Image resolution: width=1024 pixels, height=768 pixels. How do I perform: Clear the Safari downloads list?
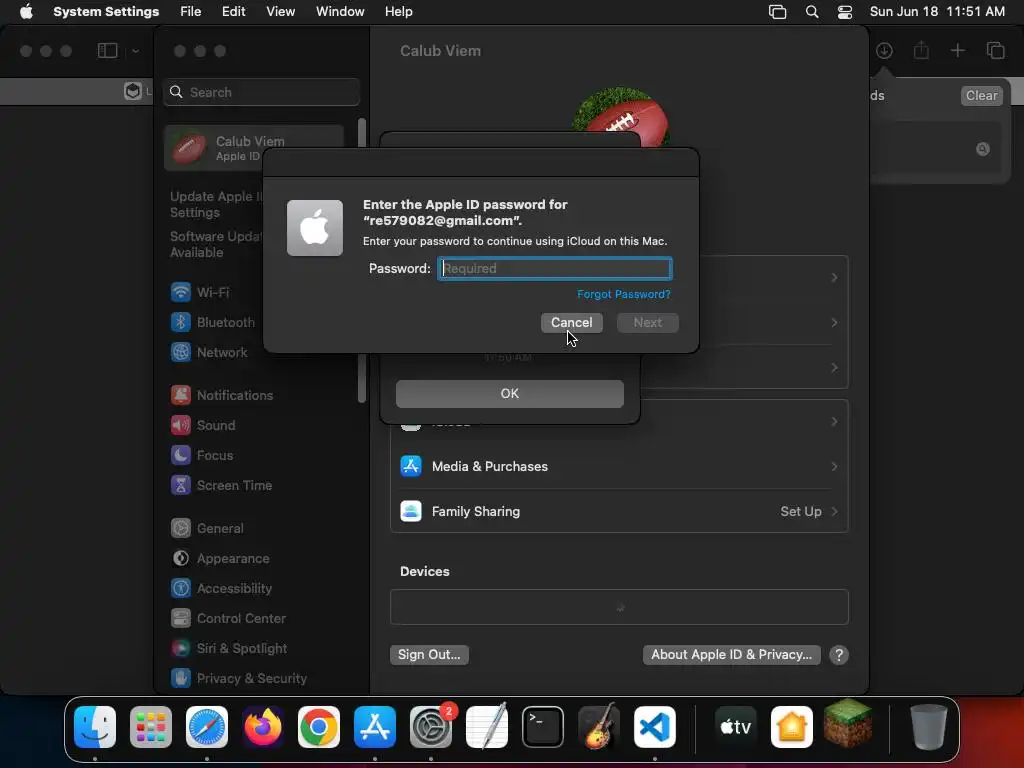point(982,95)
